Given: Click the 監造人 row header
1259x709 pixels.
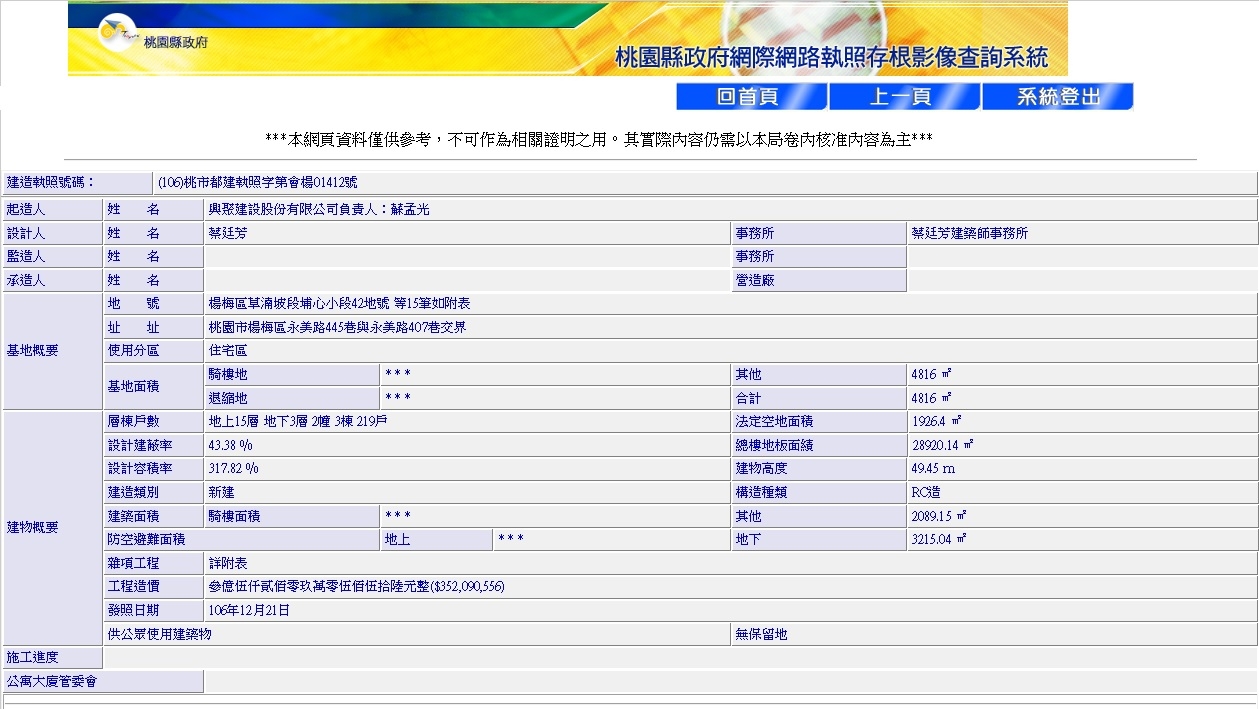Looking at the screenshot, I should pyautogui.click(x=52, y=257).
